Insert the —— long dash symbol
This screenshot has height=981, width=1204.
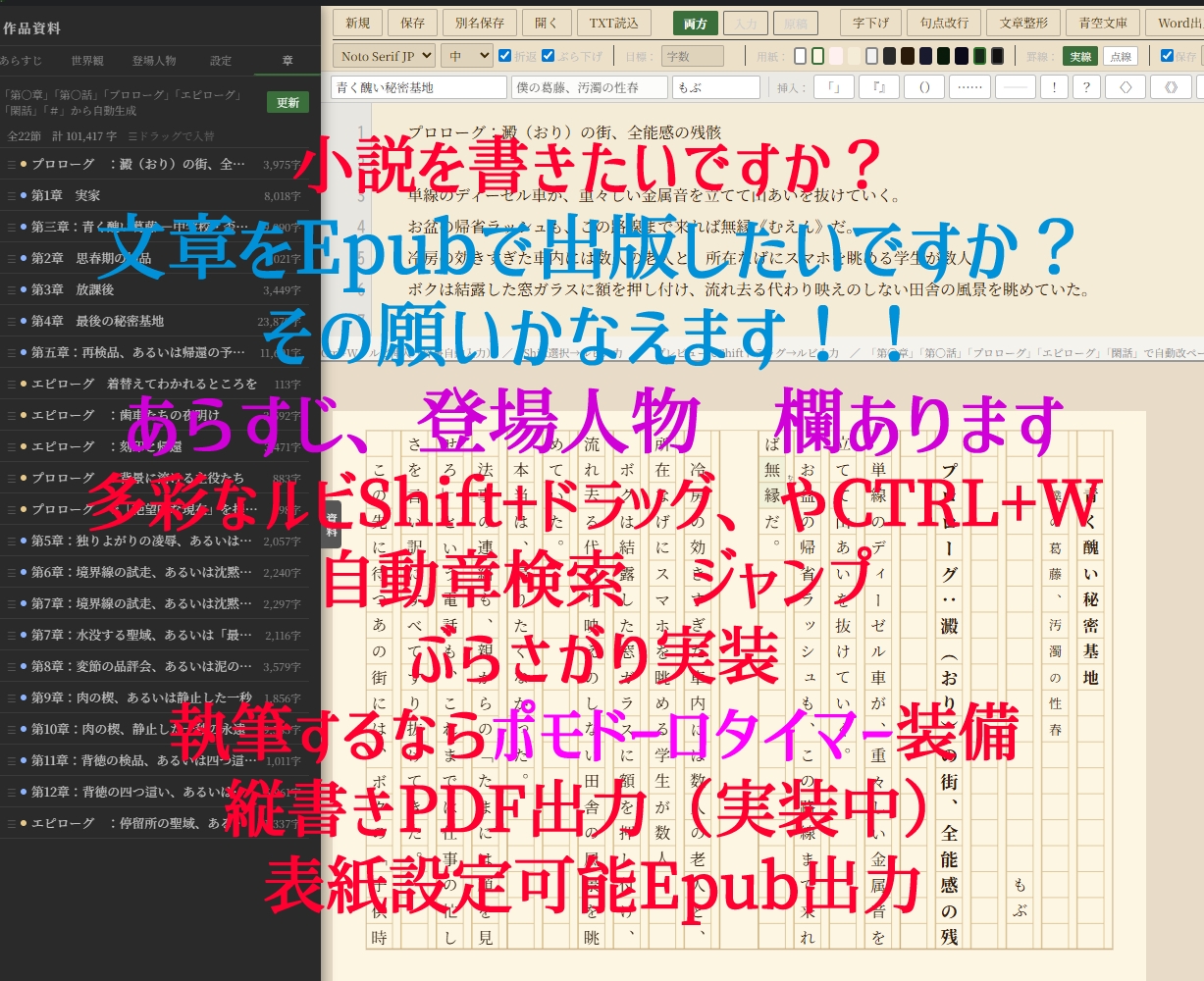tap(1015, 87)
